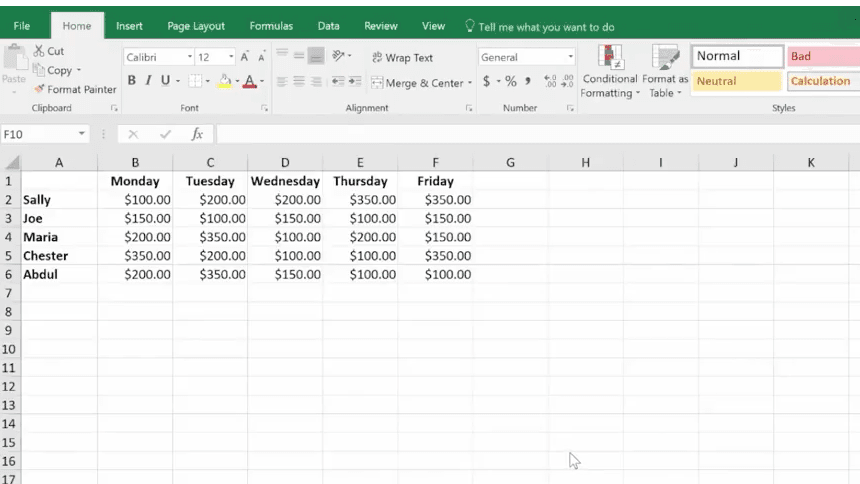Toggle Bold formatting
This screenshot has height=484, width=860.
(x=132, y=81)
